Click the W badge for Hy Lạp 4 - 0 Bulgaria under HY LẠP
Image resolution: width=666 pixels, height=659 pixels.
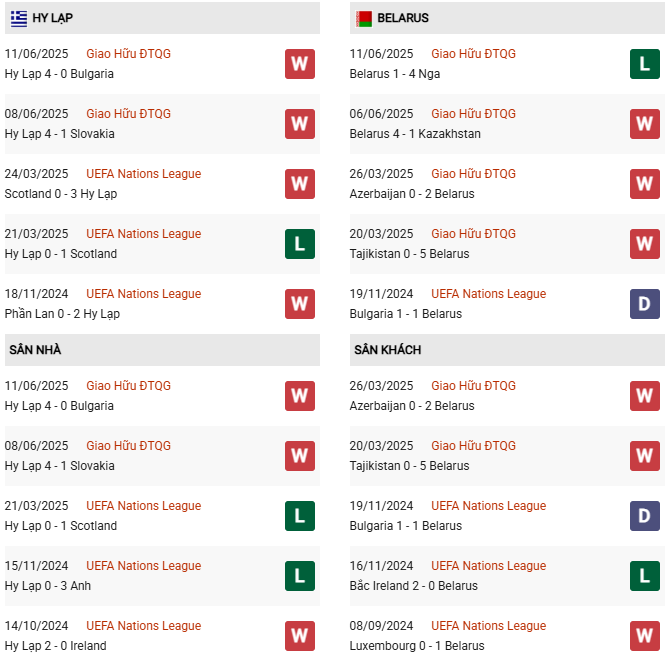299,64
